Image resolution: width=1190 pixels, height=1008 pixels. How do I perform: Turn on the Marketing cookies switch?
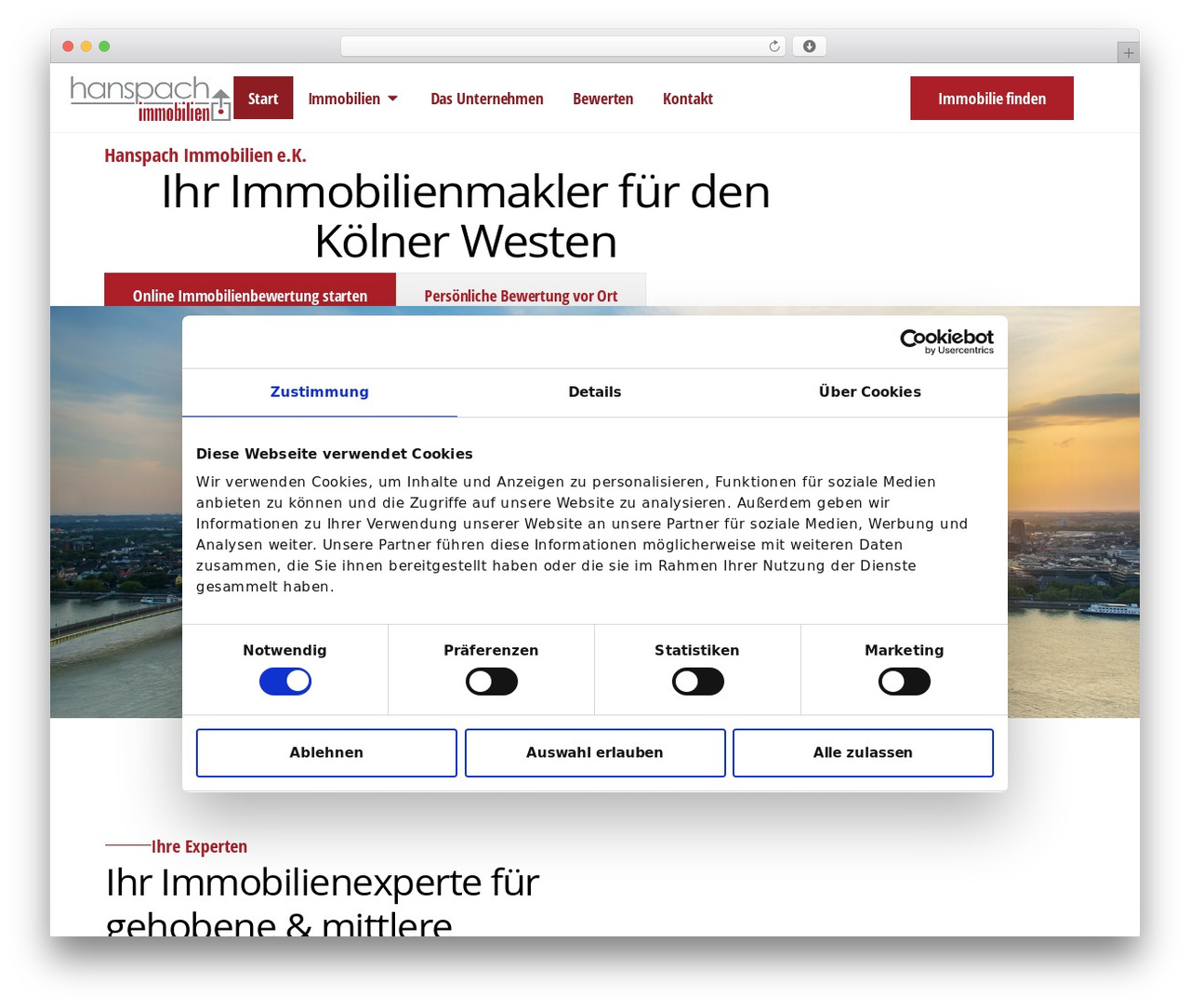[905, 682]
